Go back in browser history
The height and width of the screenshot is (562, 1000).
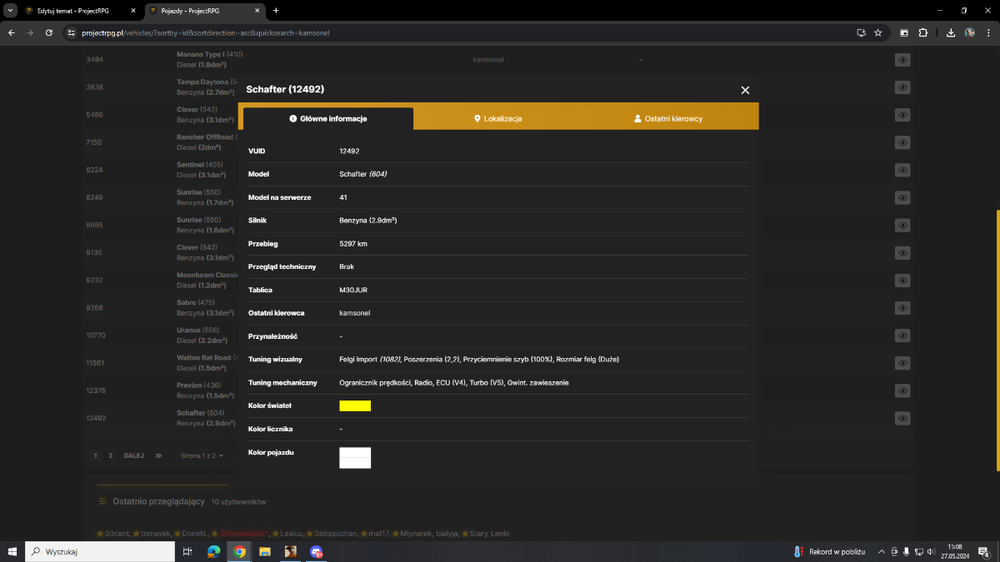coord(11,33)
